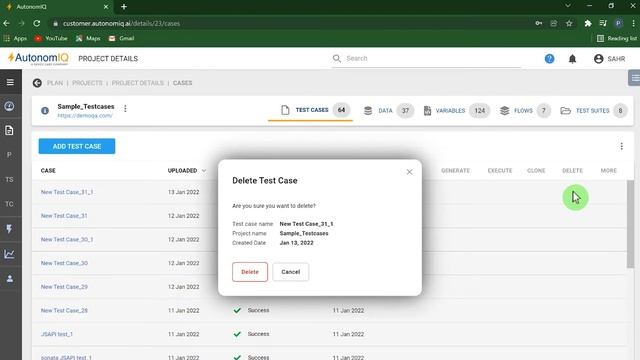Open the hamburger menu in the left sidebar
Viewport: 640px width, 360px height.
coord(10,82)
